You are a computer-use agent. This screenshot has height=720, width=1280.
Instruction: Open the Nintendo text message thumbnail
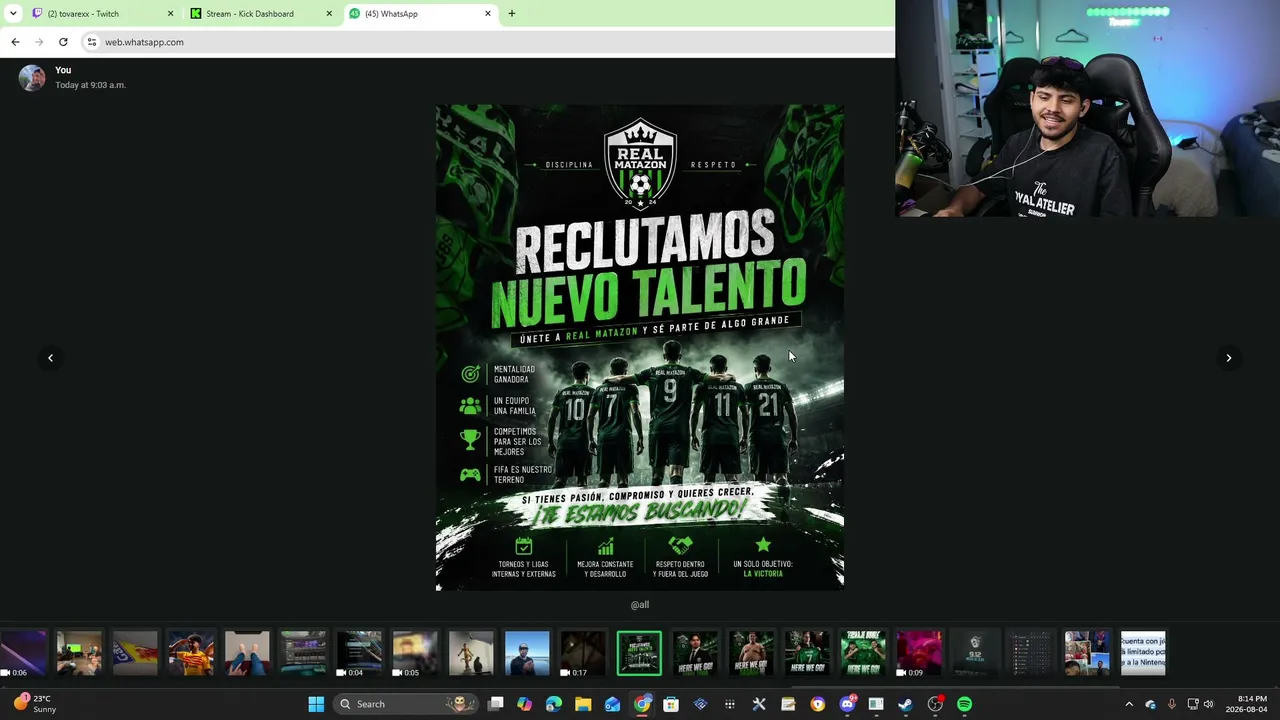[x=1143, y=653]
